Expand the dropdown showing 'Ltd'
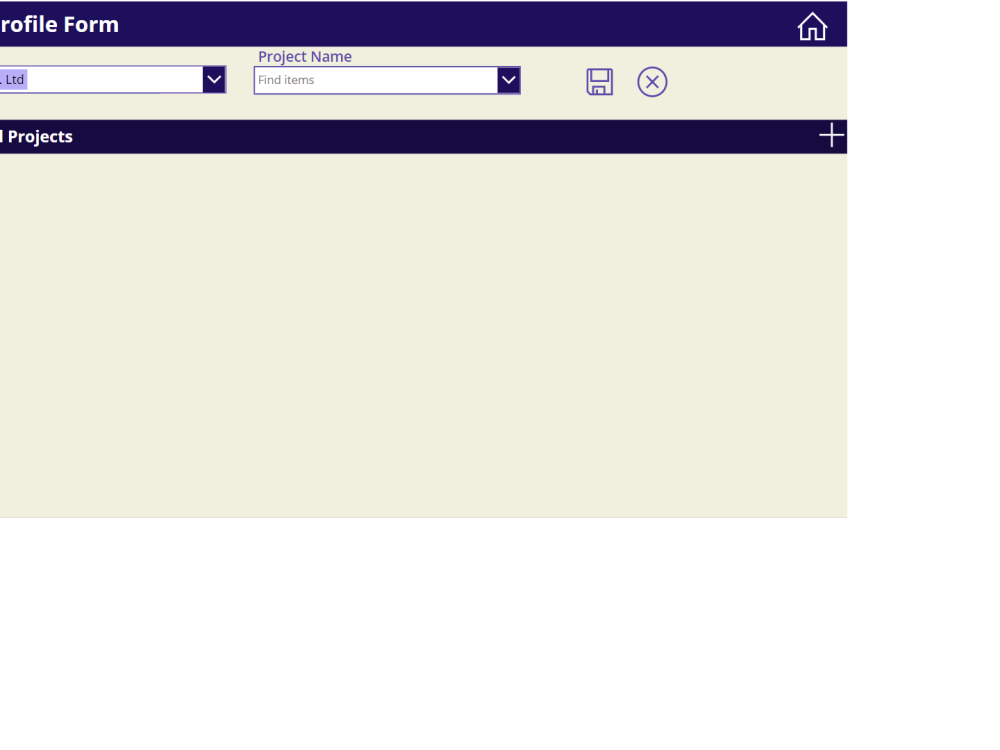This screenshot has width=1000, height=750. tap(214, 80)
